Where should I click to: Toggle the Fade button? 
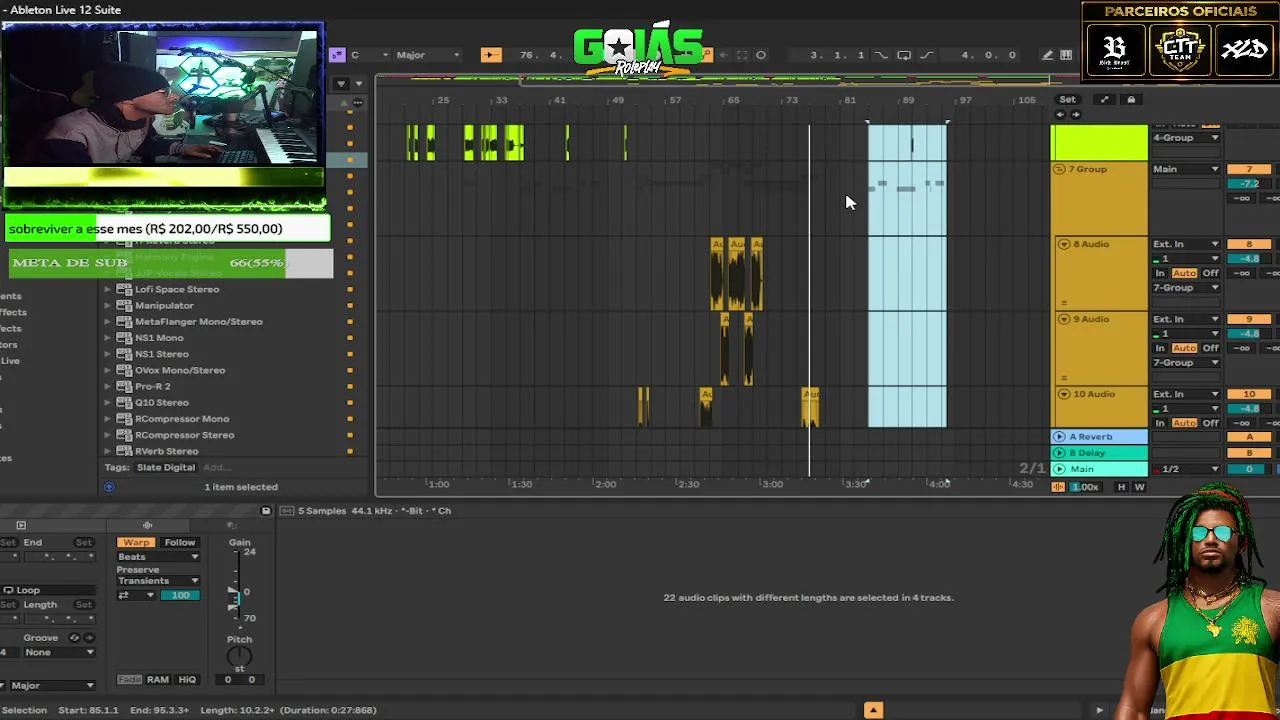(130, 680)
